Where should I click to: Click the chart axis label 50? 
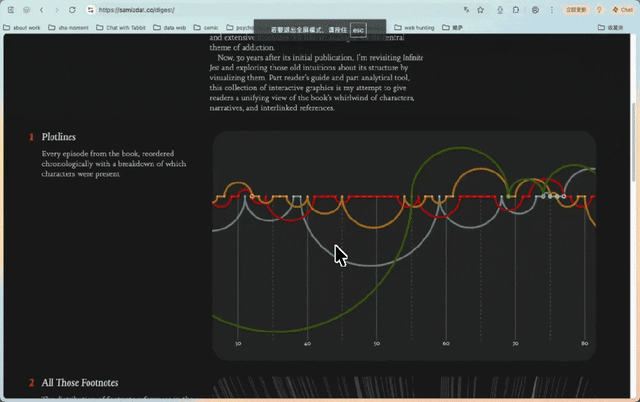coord(376,344)
